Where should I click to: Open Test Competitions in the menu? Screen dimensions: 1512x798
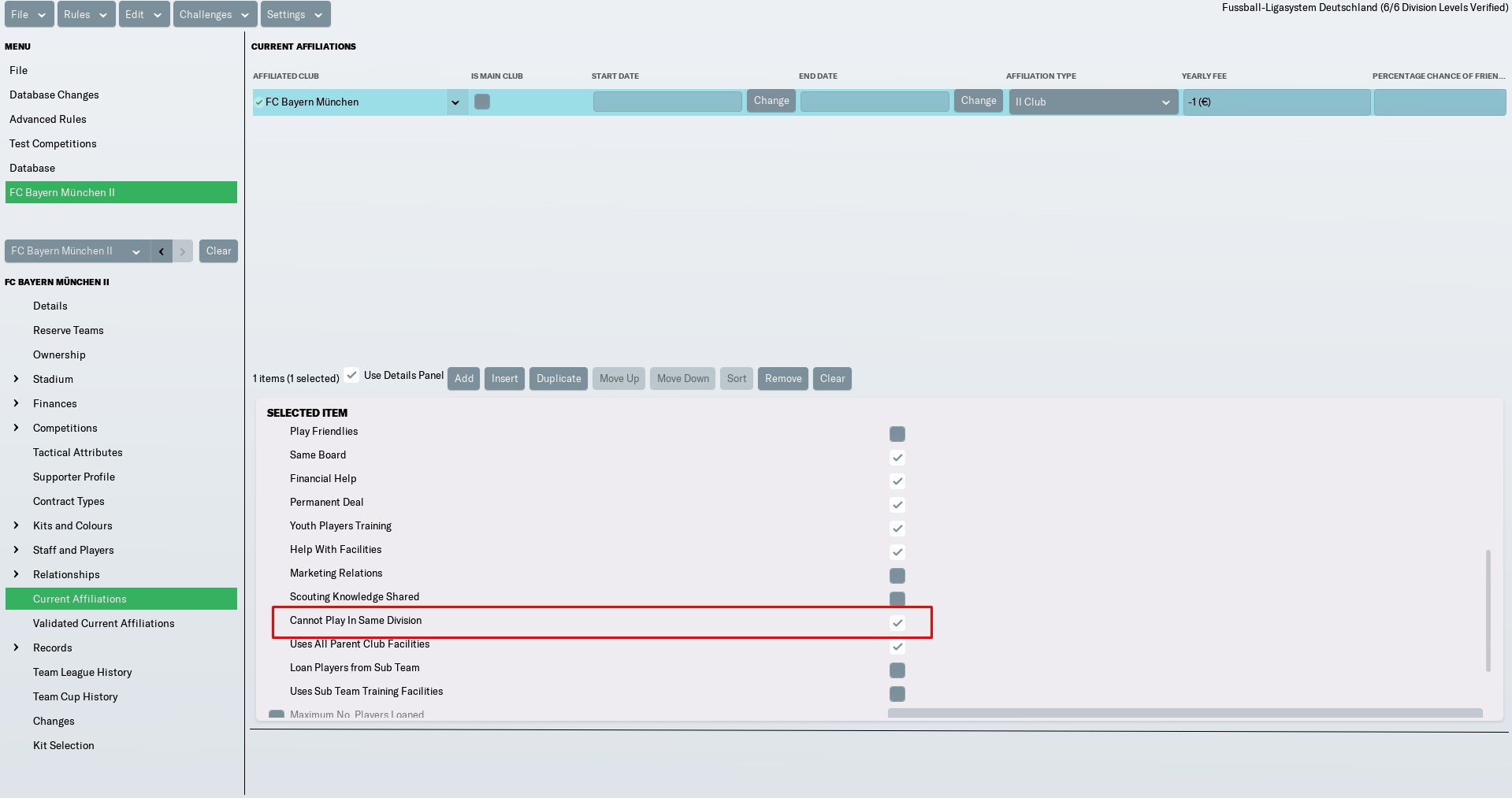point(53,143)
